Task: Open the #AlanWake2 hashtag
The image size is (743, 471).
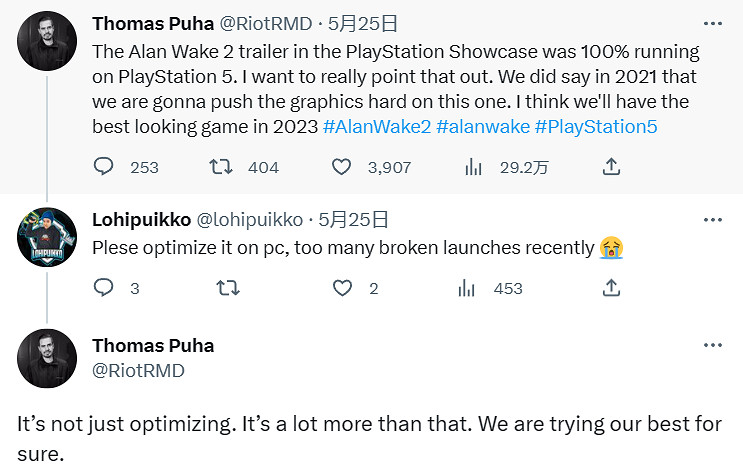Action: 376,128
